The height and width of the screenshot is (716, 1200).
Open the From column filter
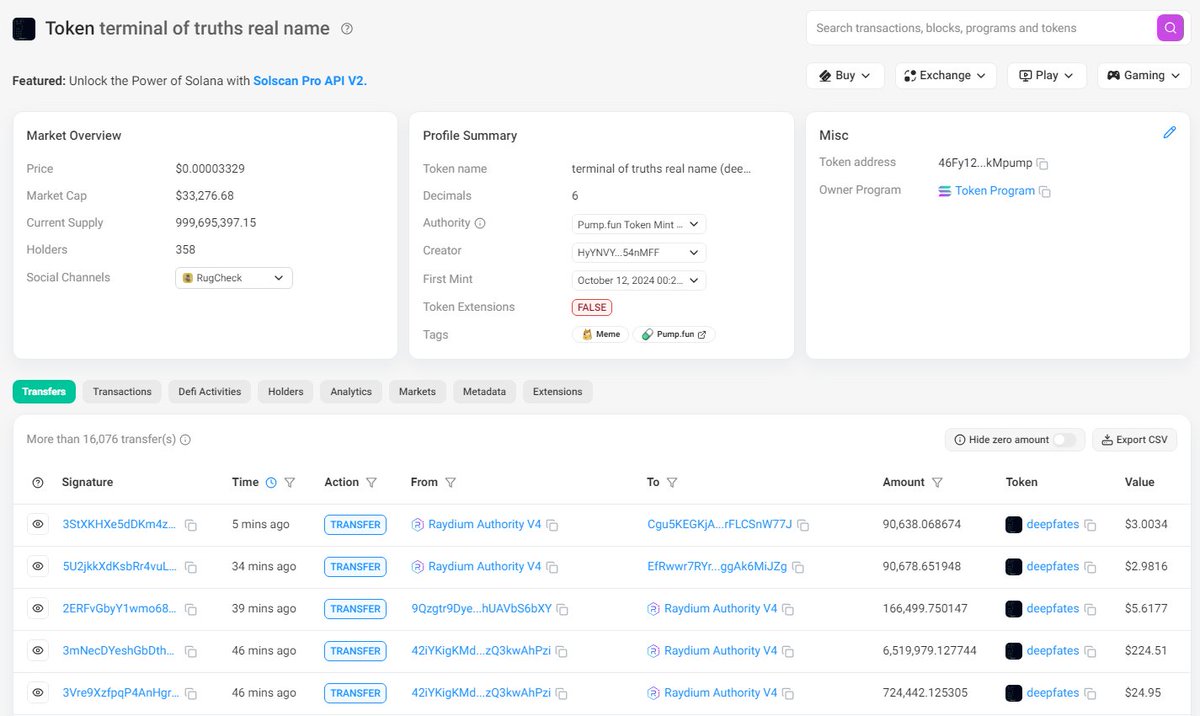pos(450,483)
